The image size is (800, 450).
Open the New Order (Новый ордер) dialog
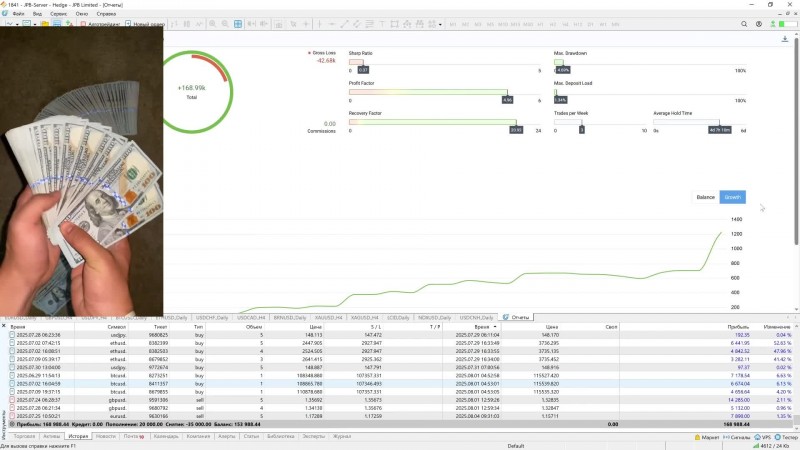145,24
